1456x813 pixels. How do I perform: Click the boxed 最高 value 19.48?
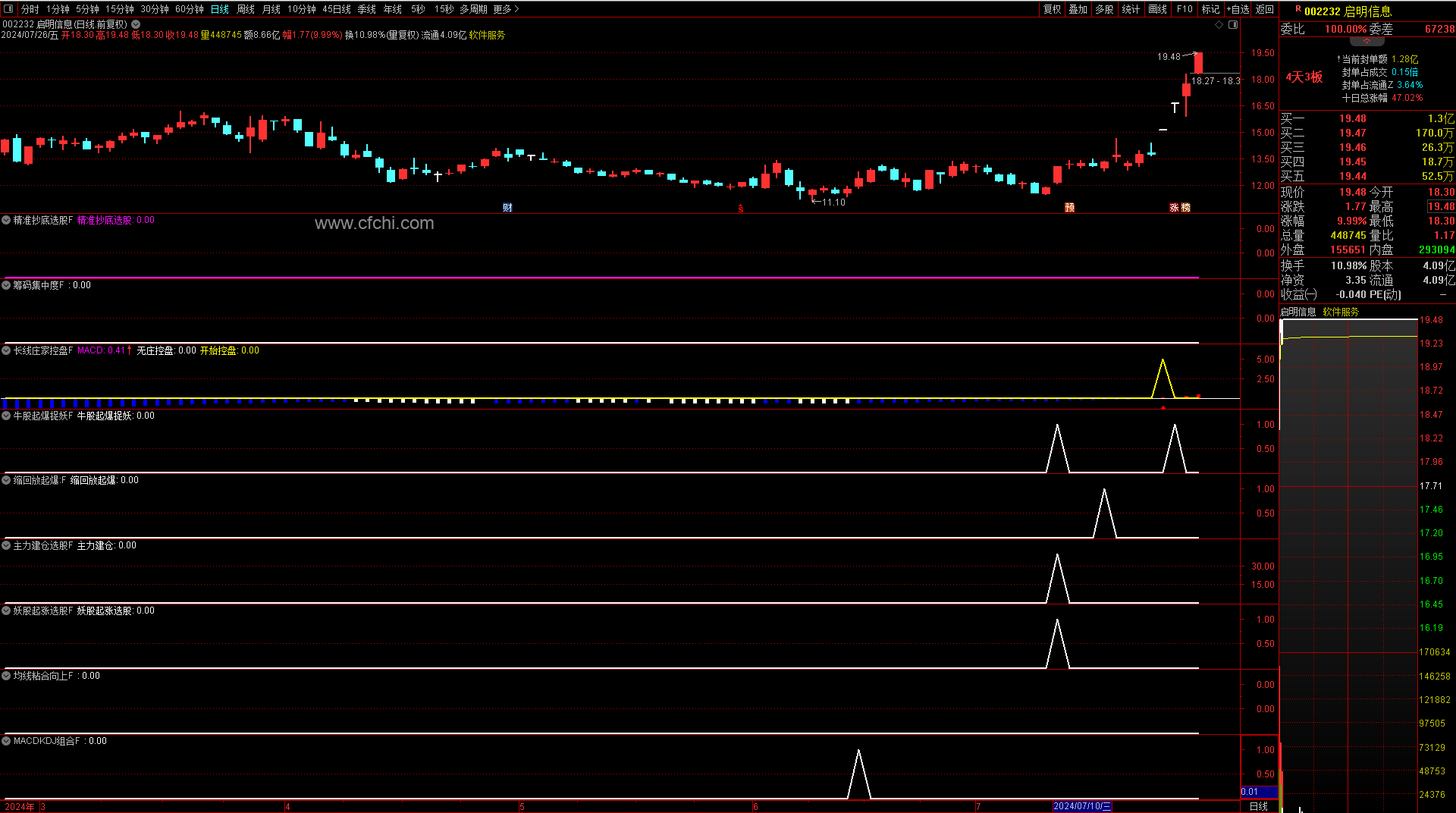pos(1441,206)
